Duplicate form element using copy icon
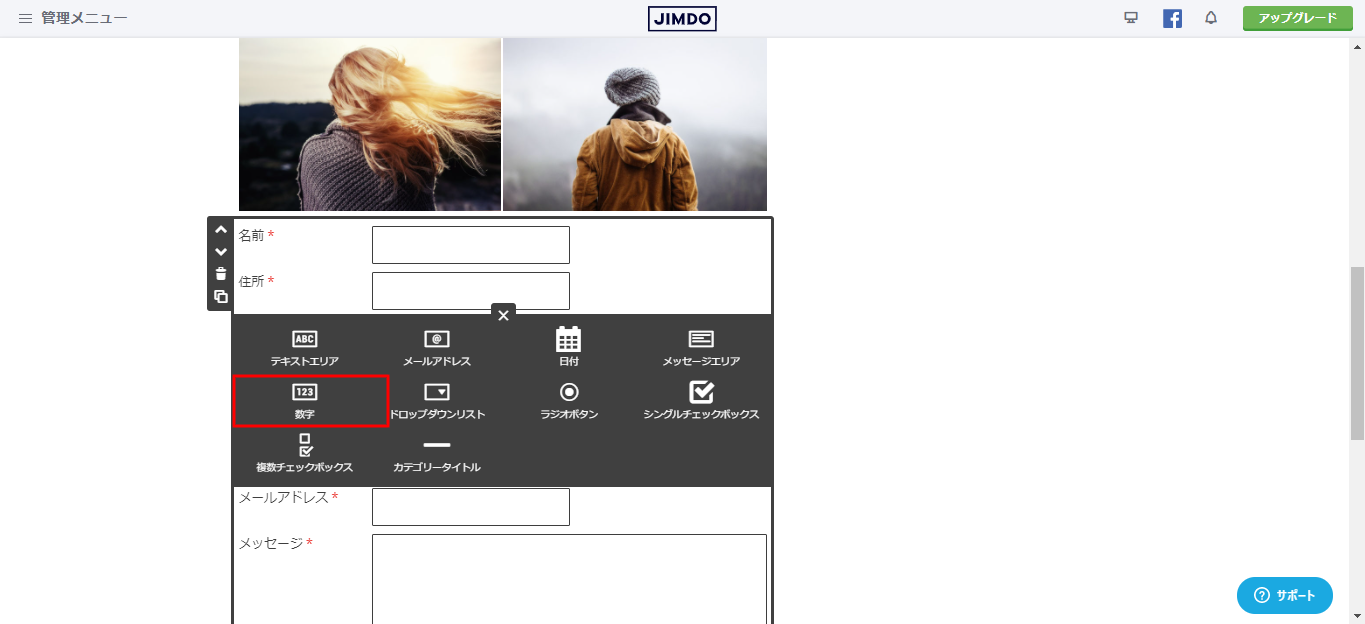The image size is (1365, 624). tap(221, 297)
